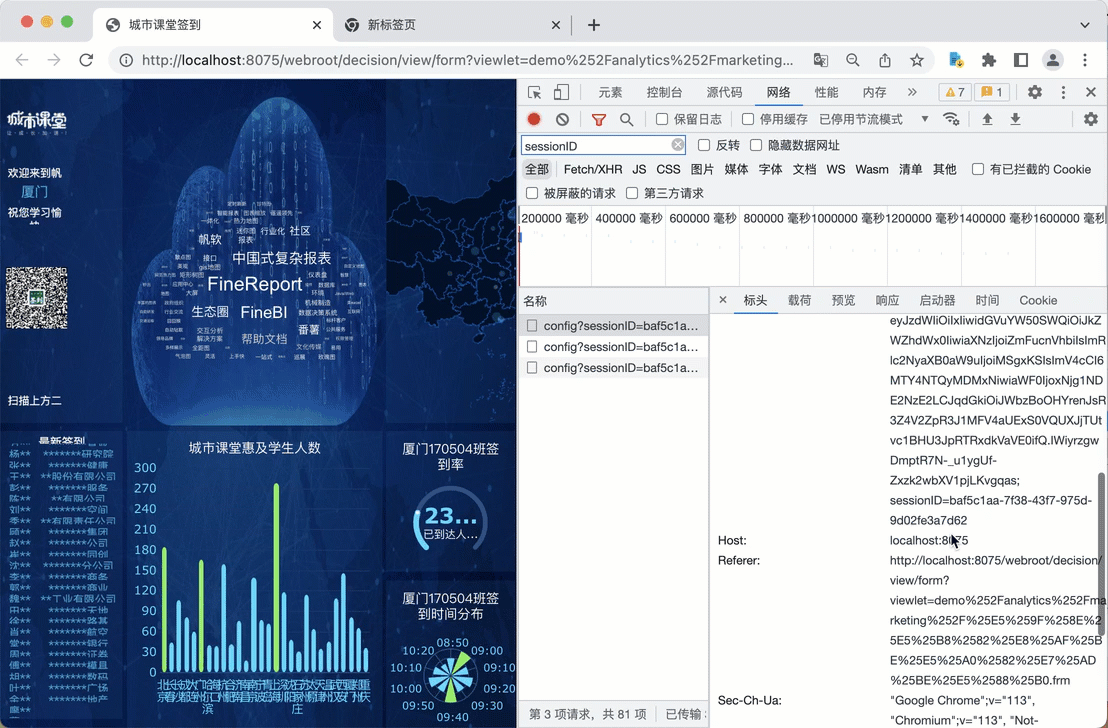This screenshot has width=1108, height=728.
Task: Open the throttling mode dropdown arrow
Action: pyautogui.click(x=924, y=119)
